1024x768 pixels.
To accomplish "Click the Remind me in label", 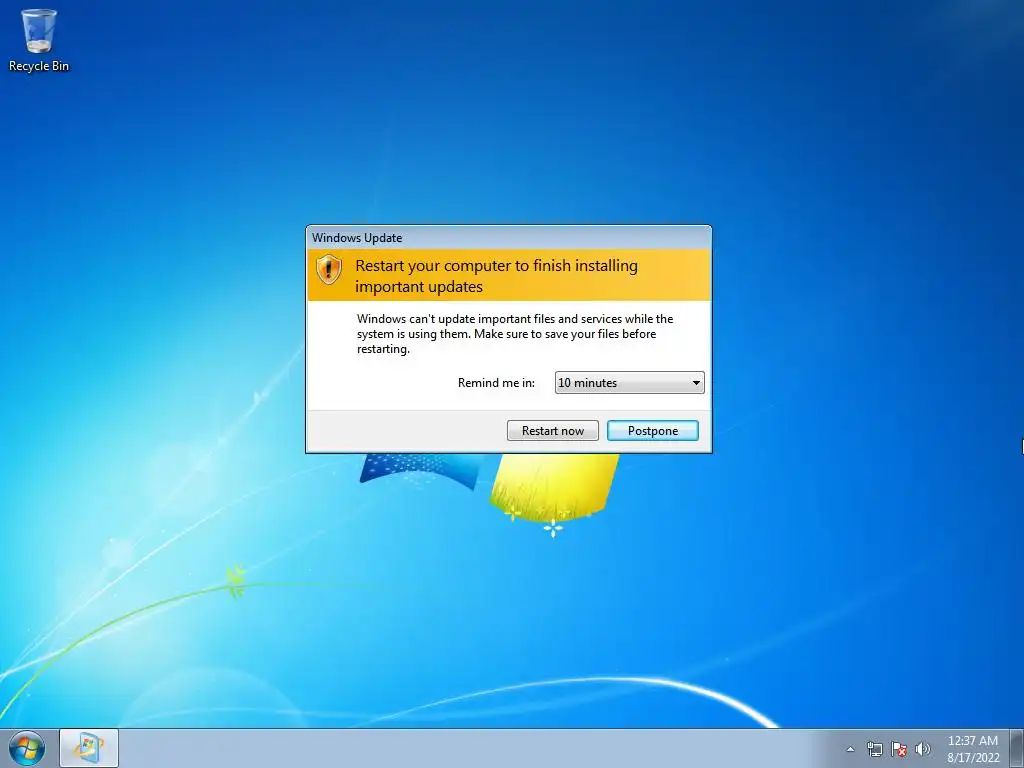I will (496, 383).
